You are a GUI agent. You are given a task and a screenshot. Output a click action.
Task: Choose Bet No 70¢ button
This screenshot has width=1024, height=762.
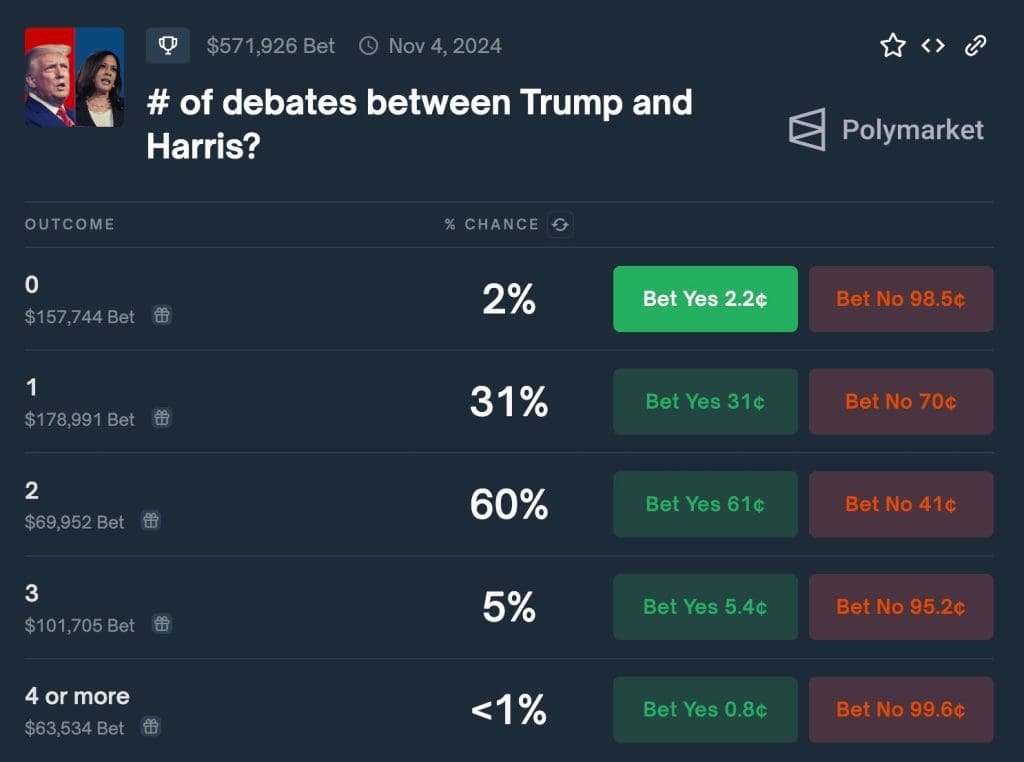tap(901, 402)
